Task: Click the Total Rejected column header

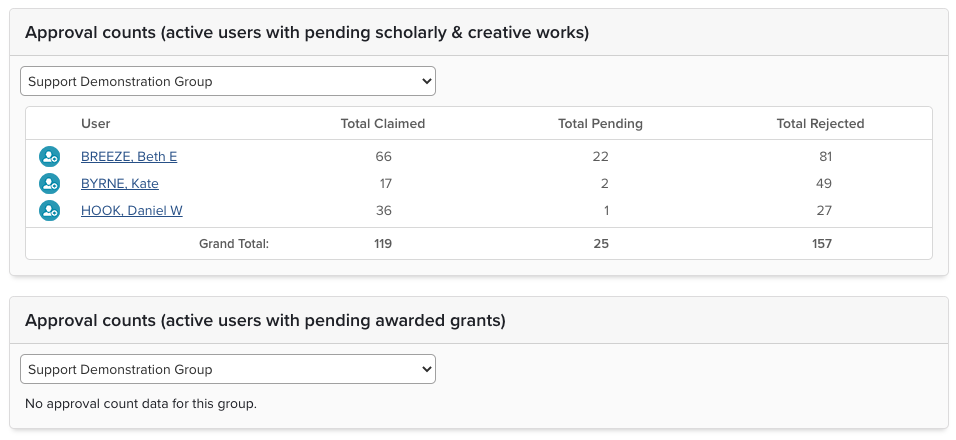Action: click(820, 124)
